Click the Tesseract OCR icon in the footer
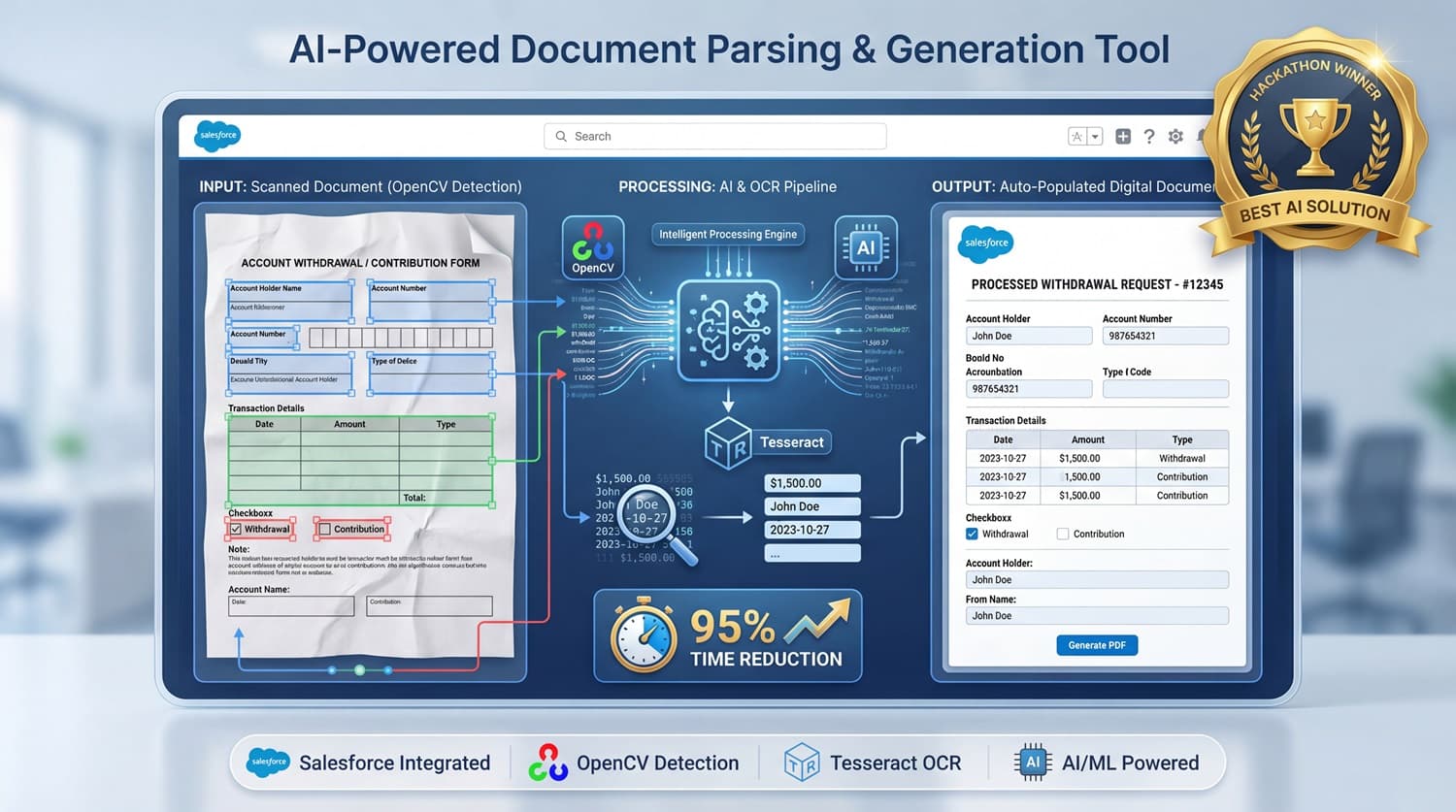This screenshot has height=812, width=1456. click(802, 763)
